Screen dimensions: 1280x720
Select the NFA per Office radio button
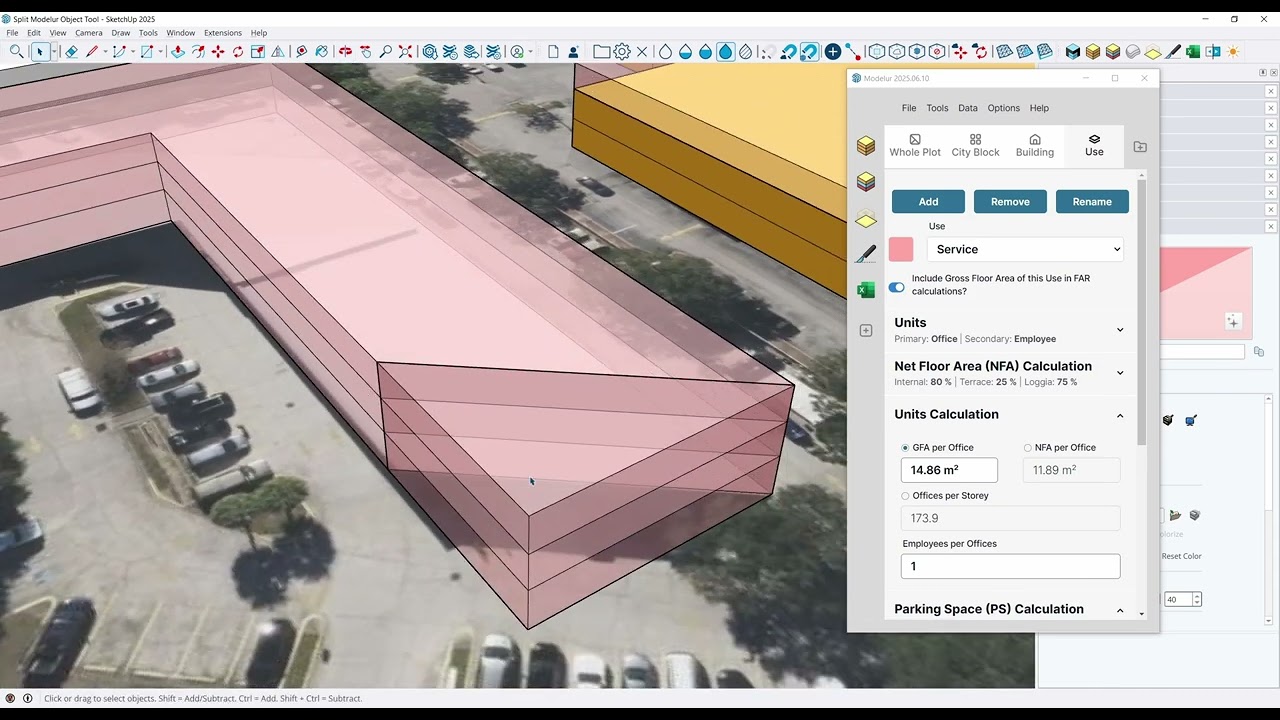[1027, 448]
